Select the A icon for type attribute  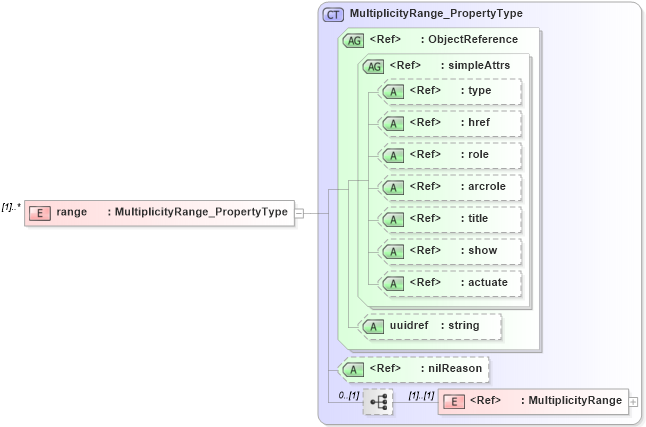coord(393,92)
